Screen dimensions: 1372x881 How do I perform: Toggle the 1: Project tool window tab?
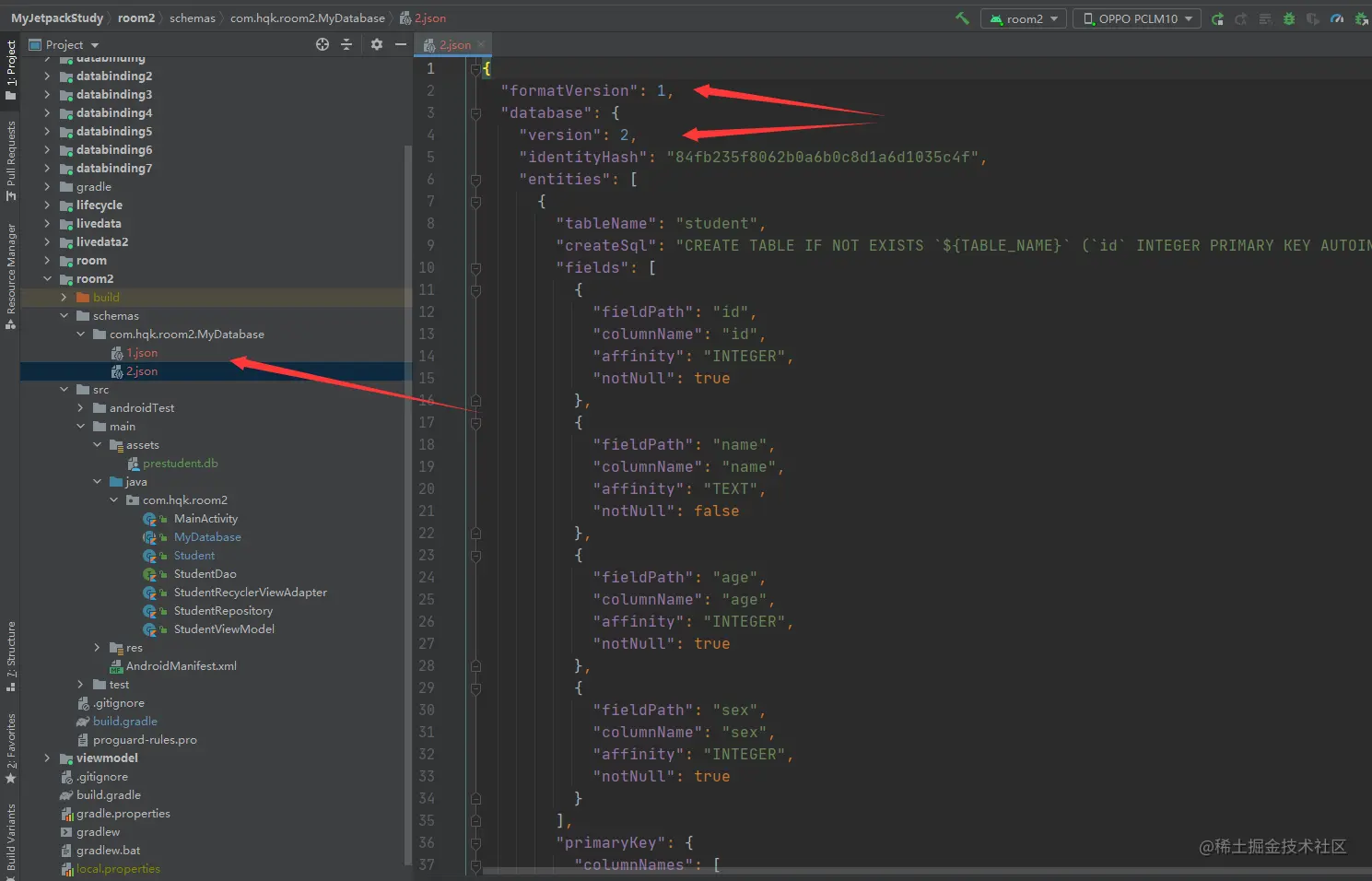[10, 70]
